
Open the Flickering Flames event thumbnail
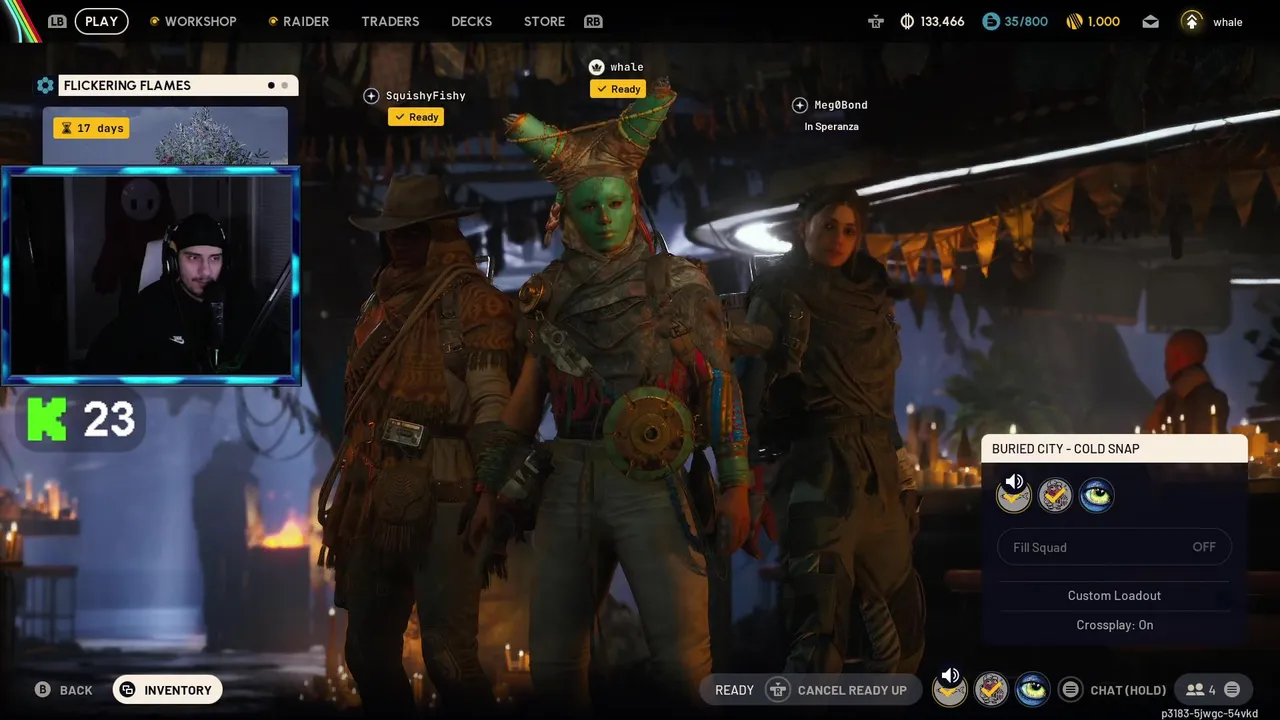coord(165,136)
